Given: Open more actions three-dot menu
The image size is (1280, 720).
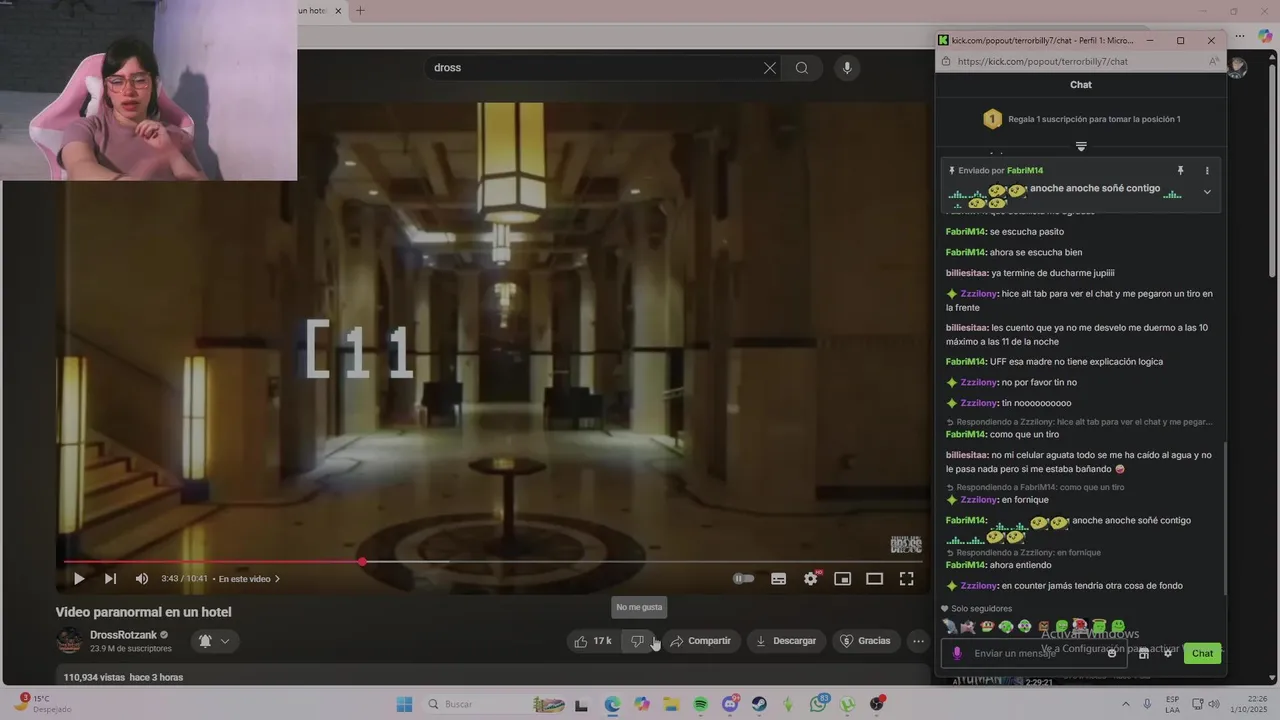Looking at the screenshot, I should click(918, 641).
